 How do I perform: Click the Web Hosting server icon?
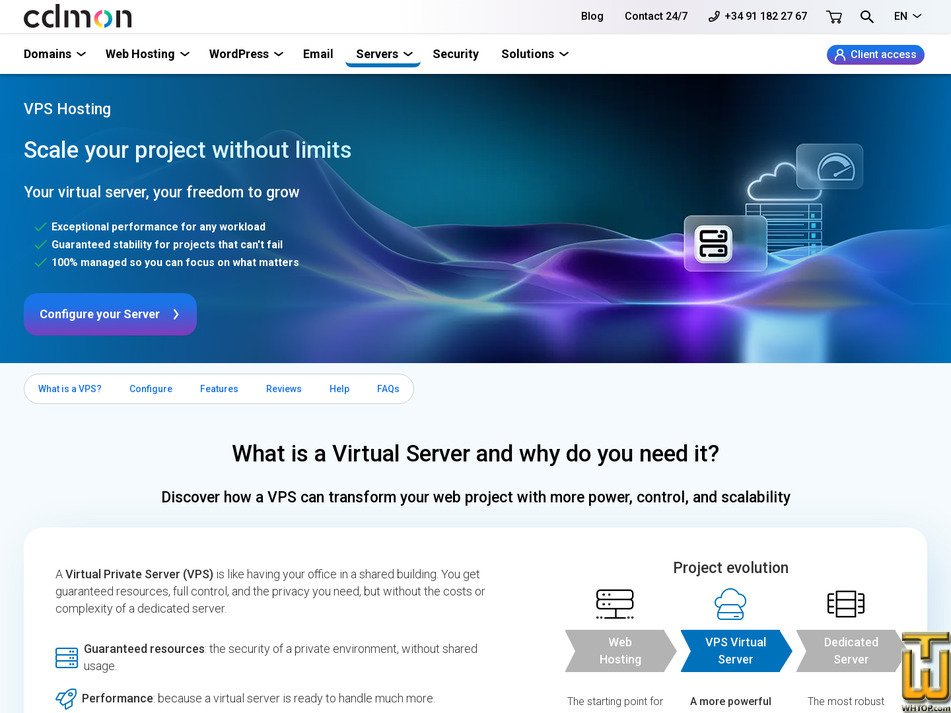coord(615,604)
